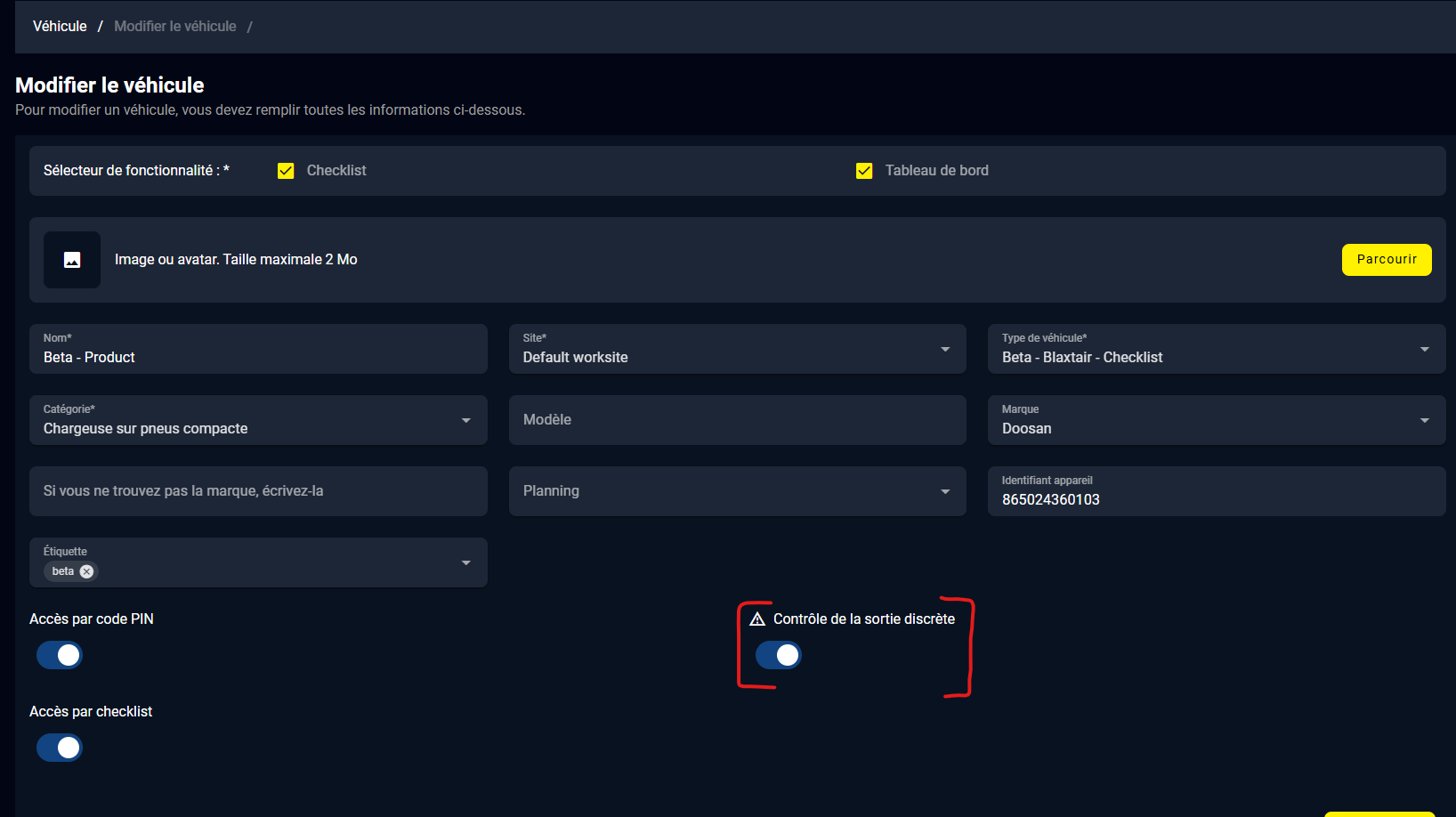This screenshot has width=1456, height=817.
Task: Click the Identifiant appareil field
Action: 1216,499
